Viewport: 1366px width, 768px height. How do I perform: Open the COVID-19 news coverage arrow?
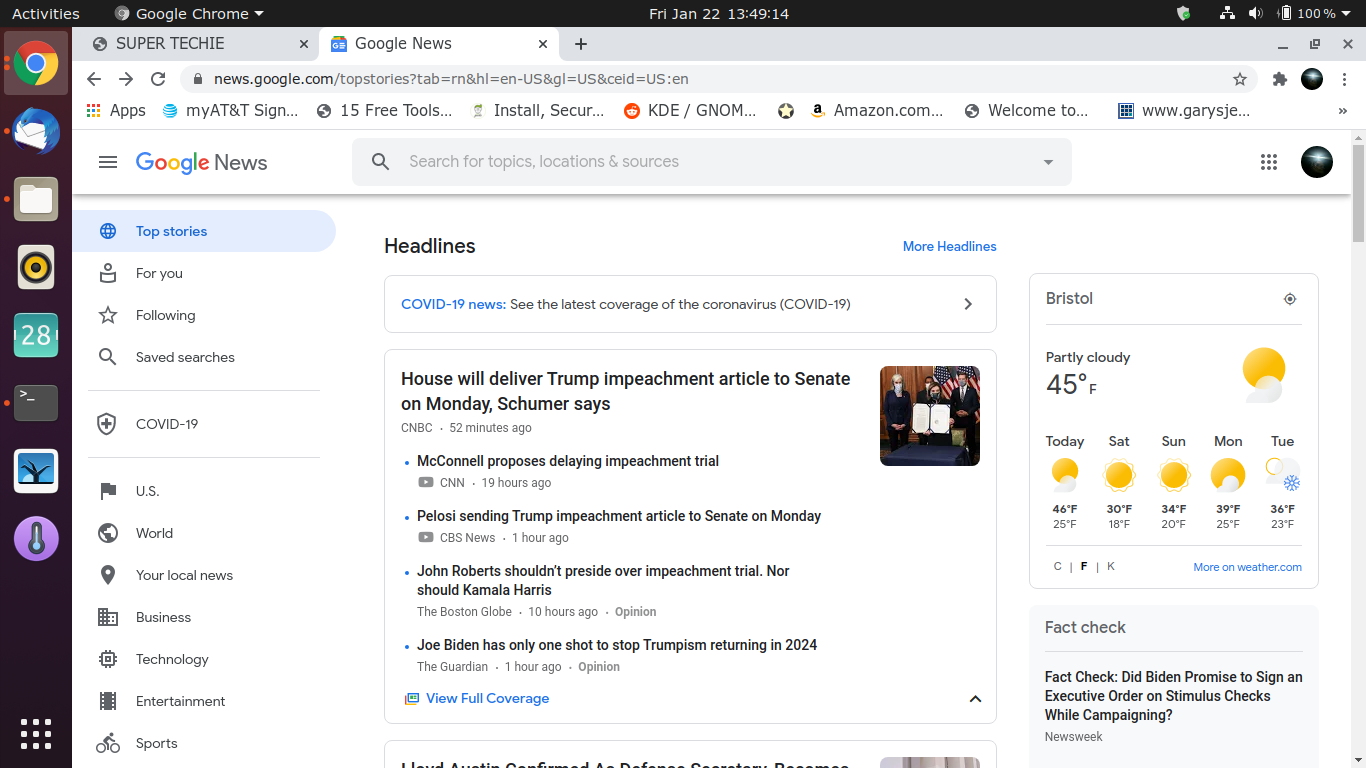coord(967,304)
